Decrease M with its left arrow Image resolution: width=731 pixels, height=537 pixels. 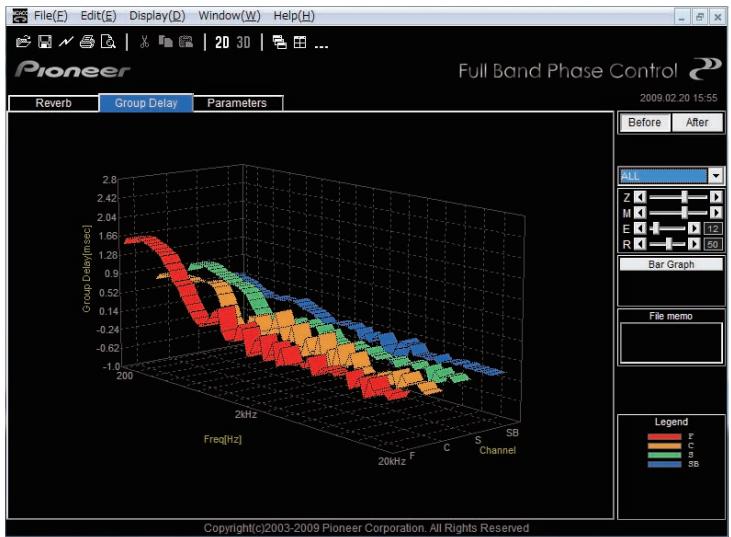[x=640, y=213]
